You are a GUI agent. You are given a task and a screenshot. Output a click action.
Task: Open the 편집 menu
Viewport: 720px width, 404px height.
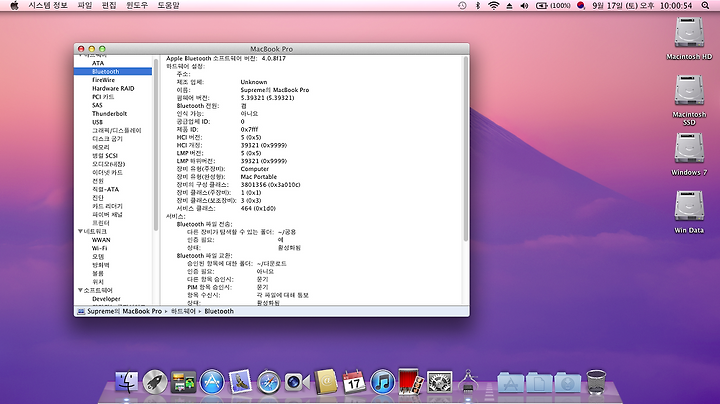109,6
